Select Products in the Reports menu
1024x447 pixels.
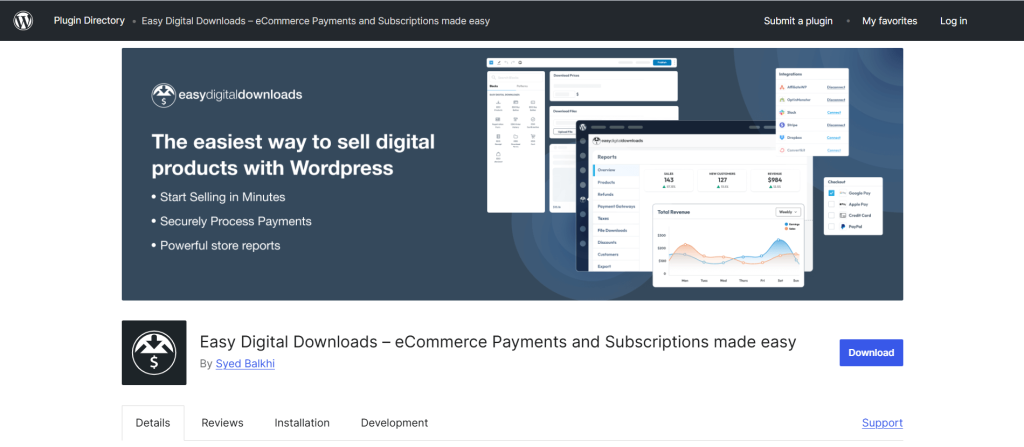(x=616, y=182)
